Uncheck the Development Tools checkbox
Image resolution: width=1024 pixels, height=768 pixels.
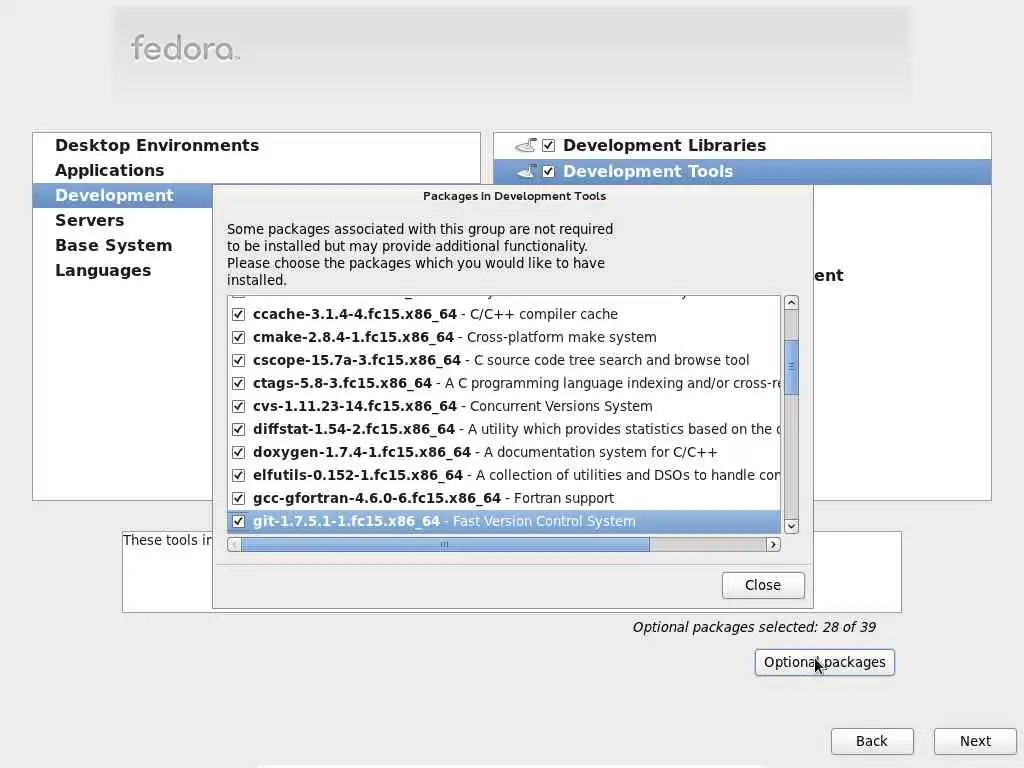point(549,171)
